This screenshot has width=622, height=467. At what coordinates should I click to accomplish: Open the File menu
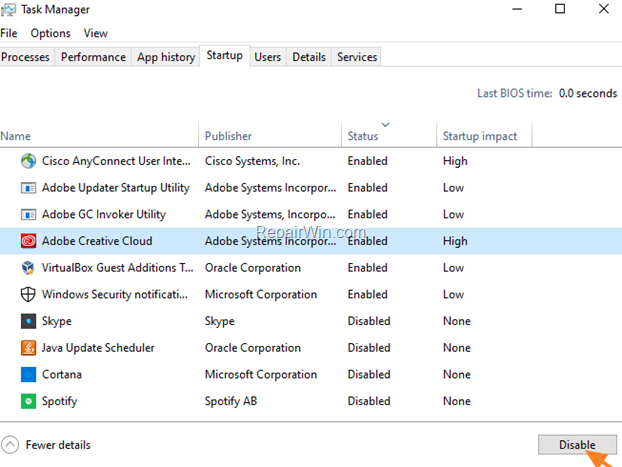(x=9, y=33)
